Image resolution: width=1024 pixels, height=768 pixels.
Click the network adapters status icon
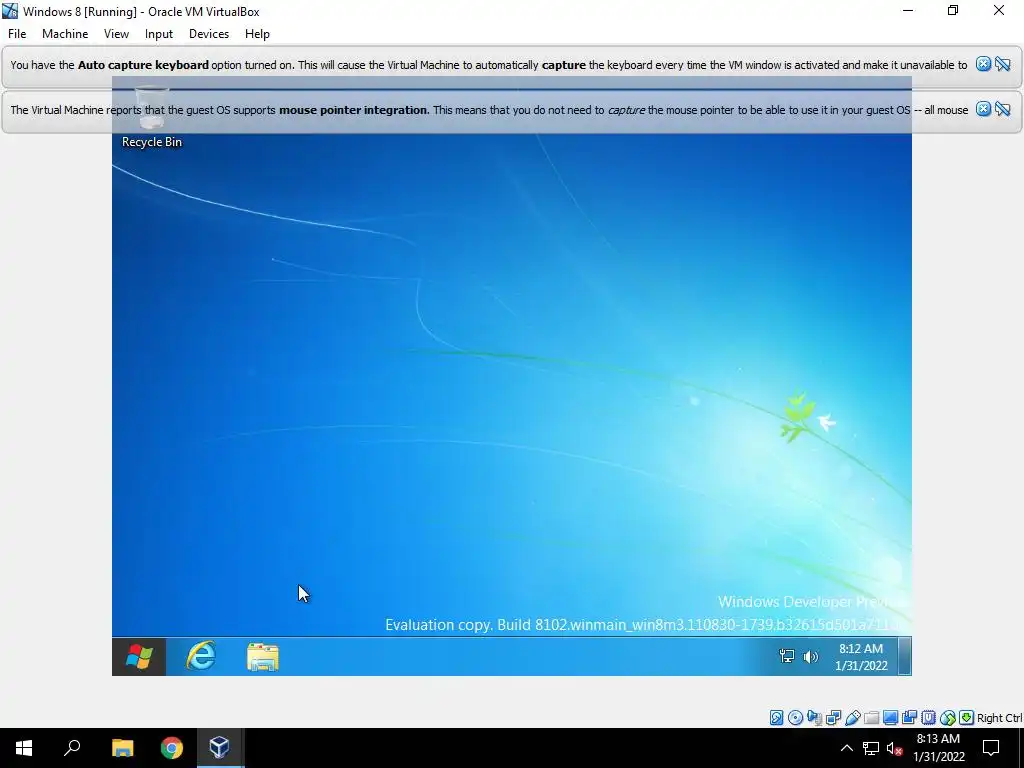click(833, 718)
